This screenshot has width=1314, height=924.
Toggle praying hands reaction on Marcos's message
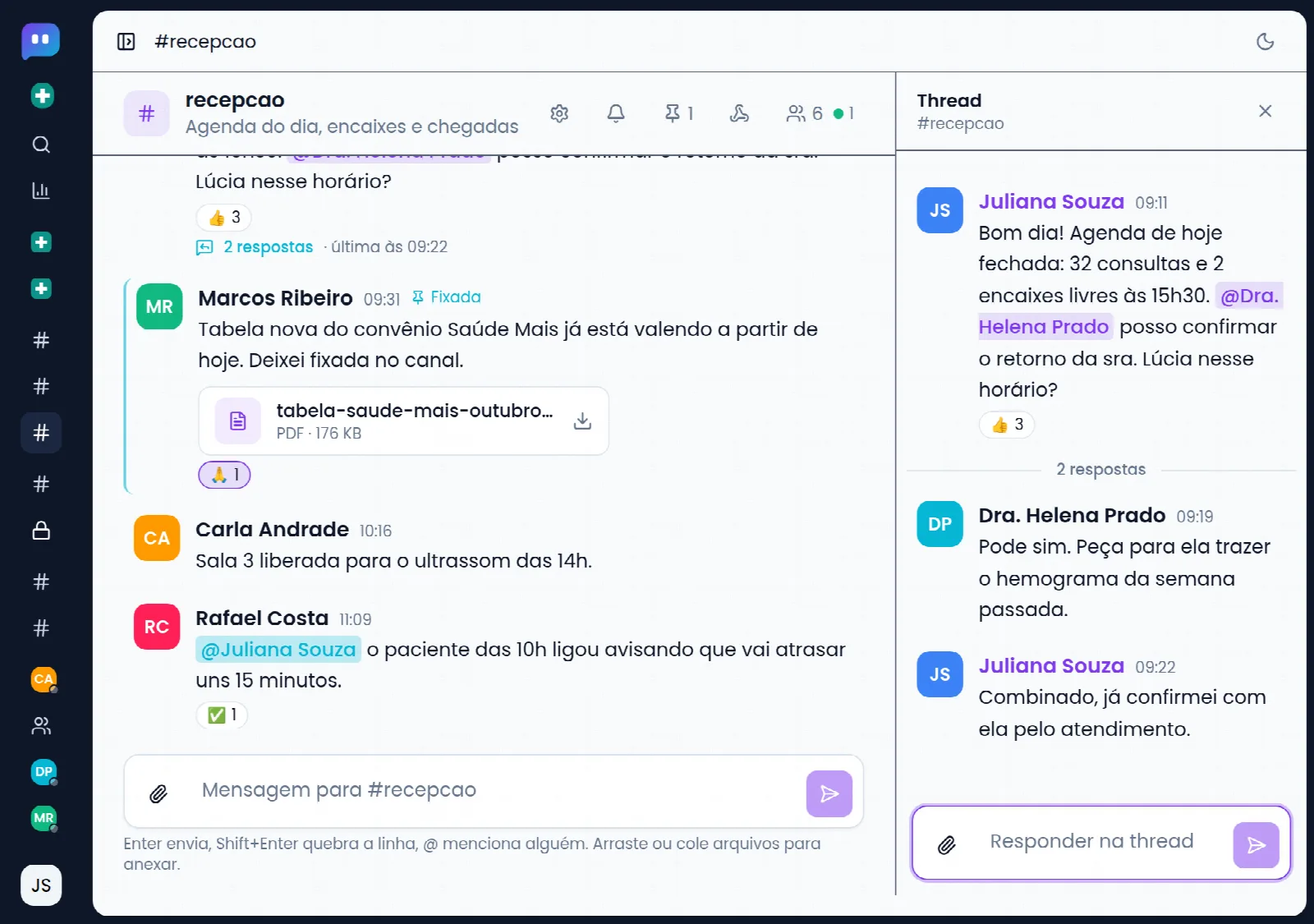[x=224, y=475]
